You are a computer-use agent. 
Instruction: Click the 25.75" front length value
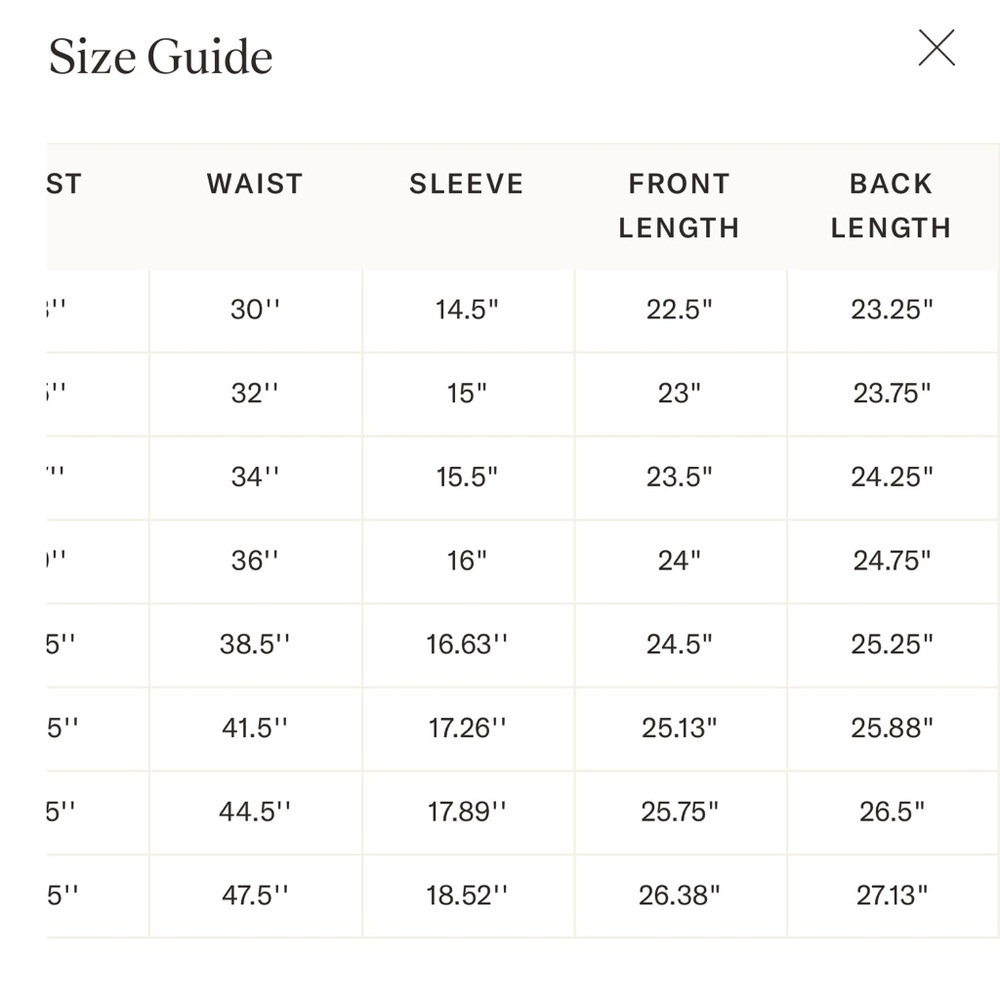[679, 812]
